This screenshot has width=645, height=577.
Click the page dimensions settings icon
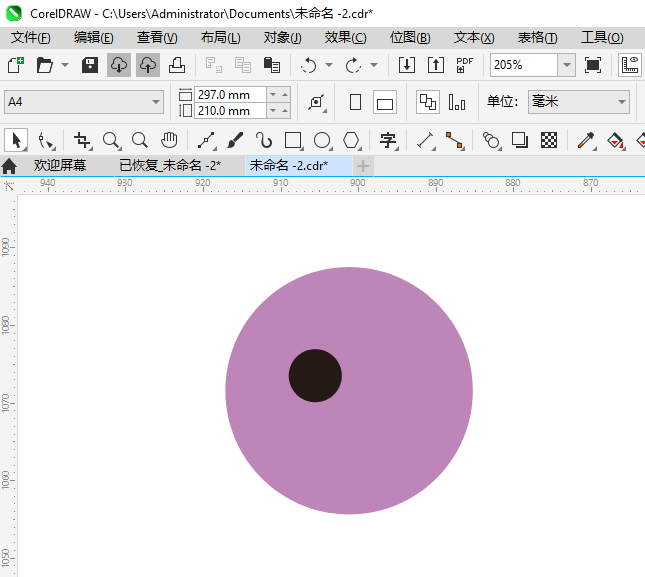pos(316,102)
